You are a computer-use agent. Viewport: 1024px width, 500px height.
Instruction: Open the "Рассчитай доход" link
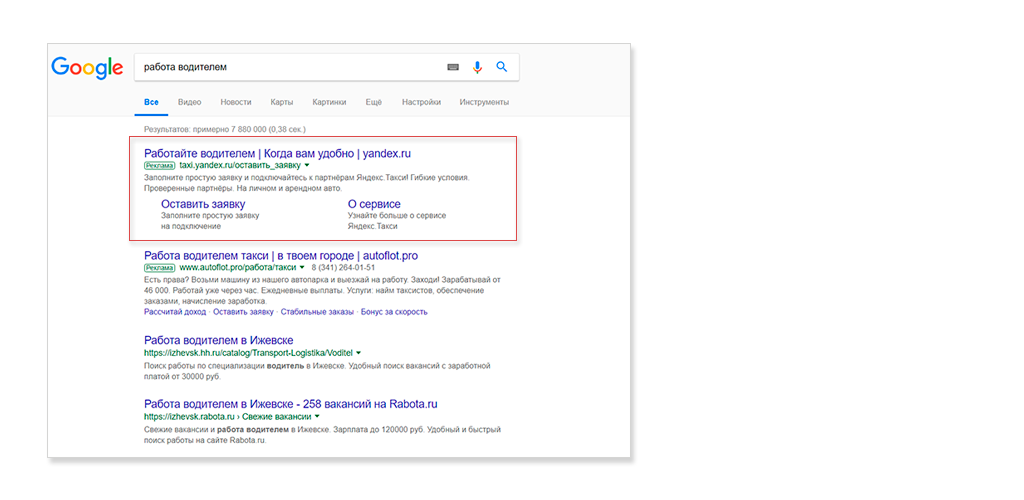click(x=174, y=312)
